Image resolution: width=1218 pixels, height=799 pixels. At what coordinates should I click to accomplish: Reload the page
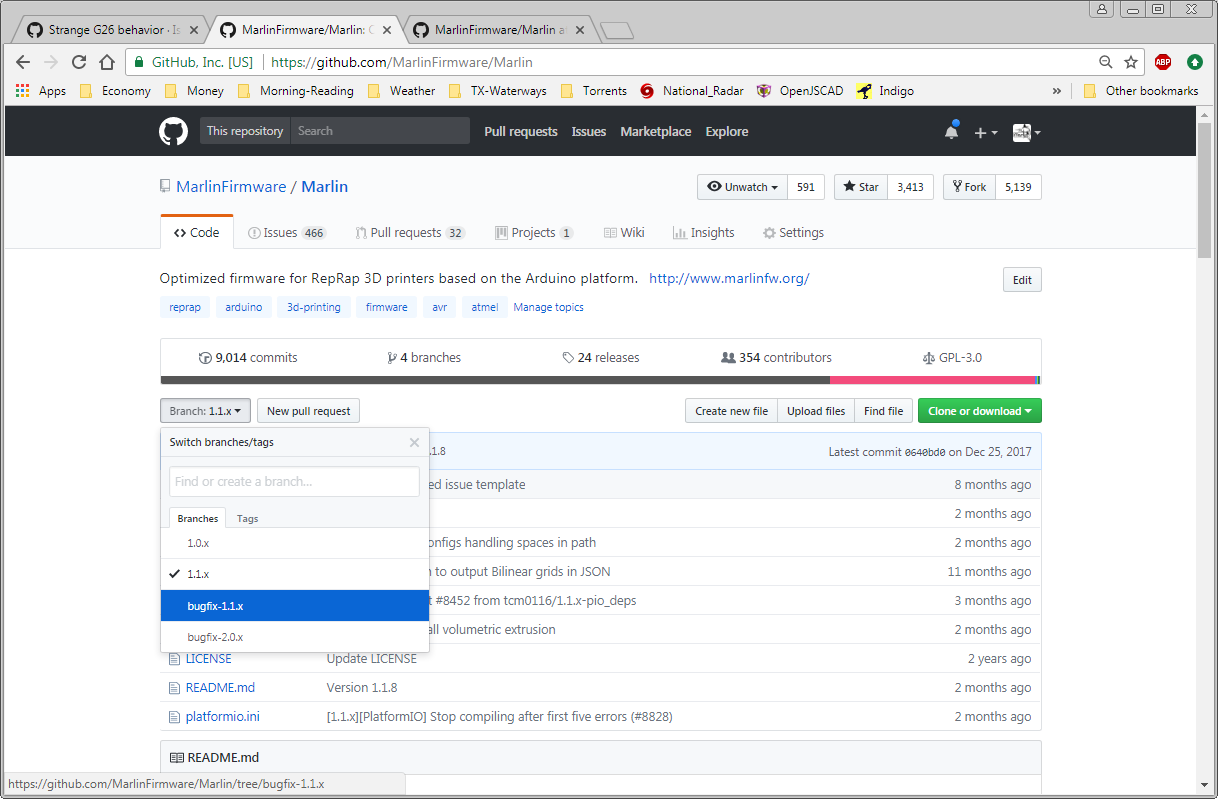pos(79,62)
